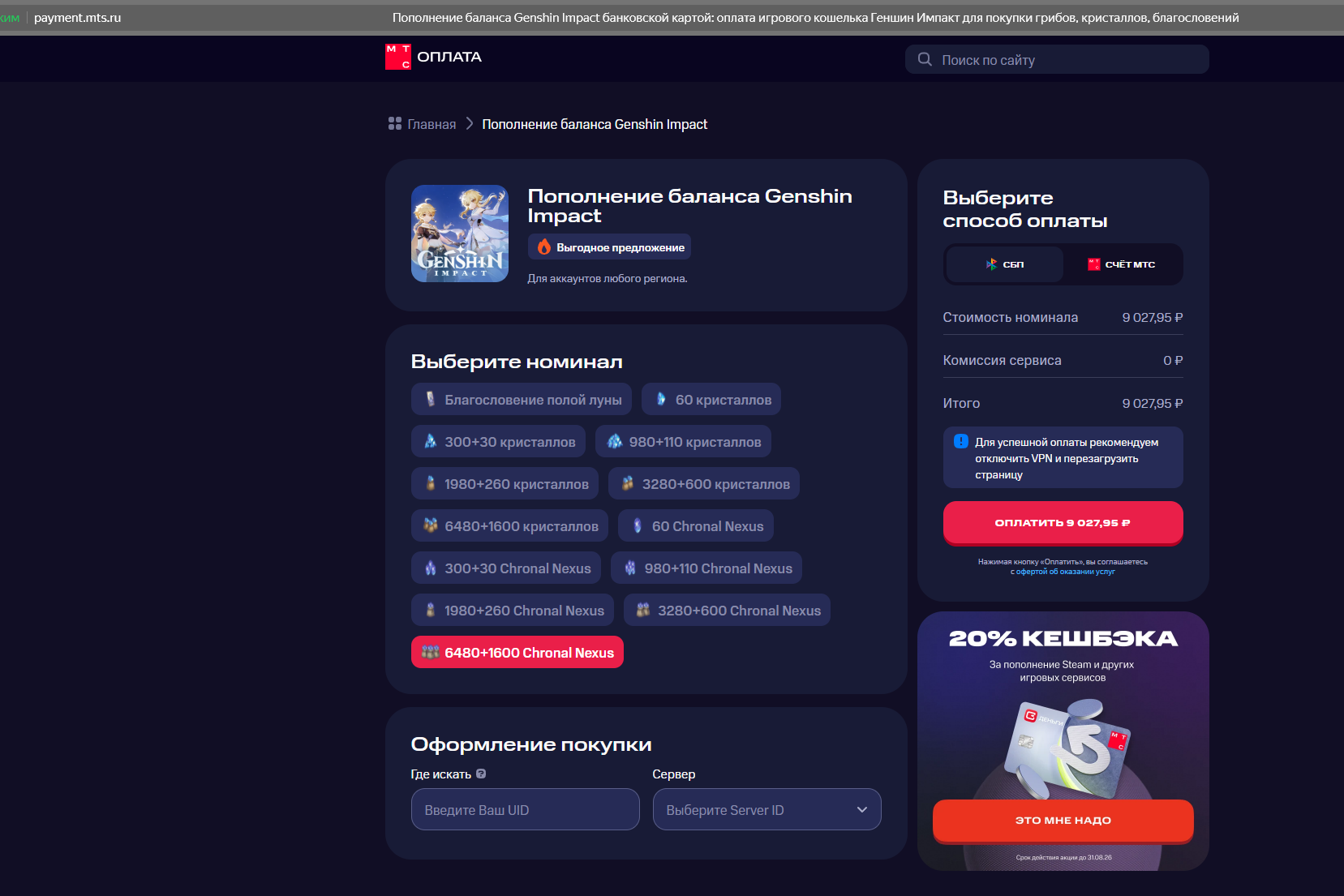Click the cashback bank cards illustration

[1067, 748]
